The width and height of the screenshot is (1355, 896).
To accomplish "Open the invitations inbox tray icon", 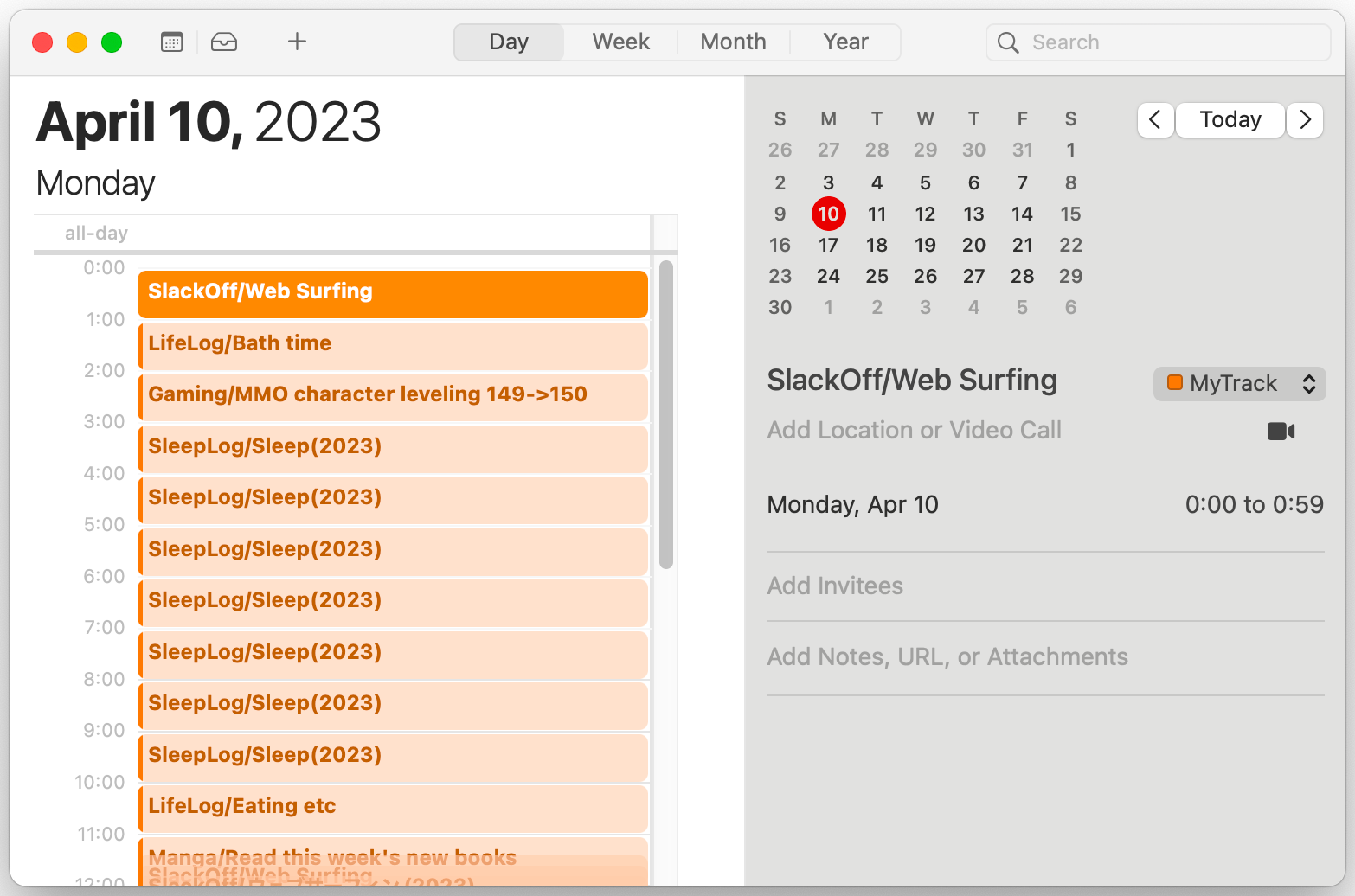I will (224, 41).
